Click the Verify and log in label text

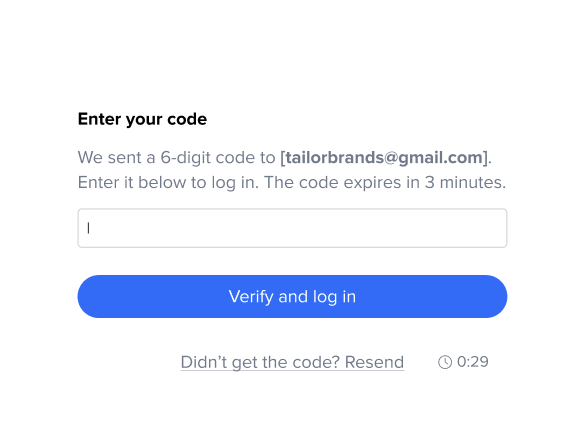(x=292, y=297)
